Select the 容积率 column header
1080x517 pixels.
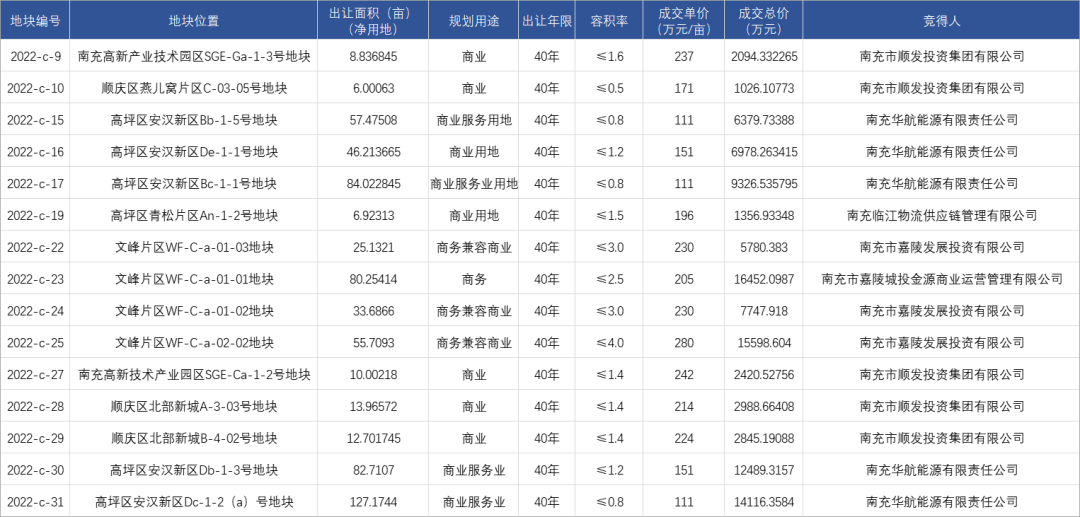coord(610,21)
